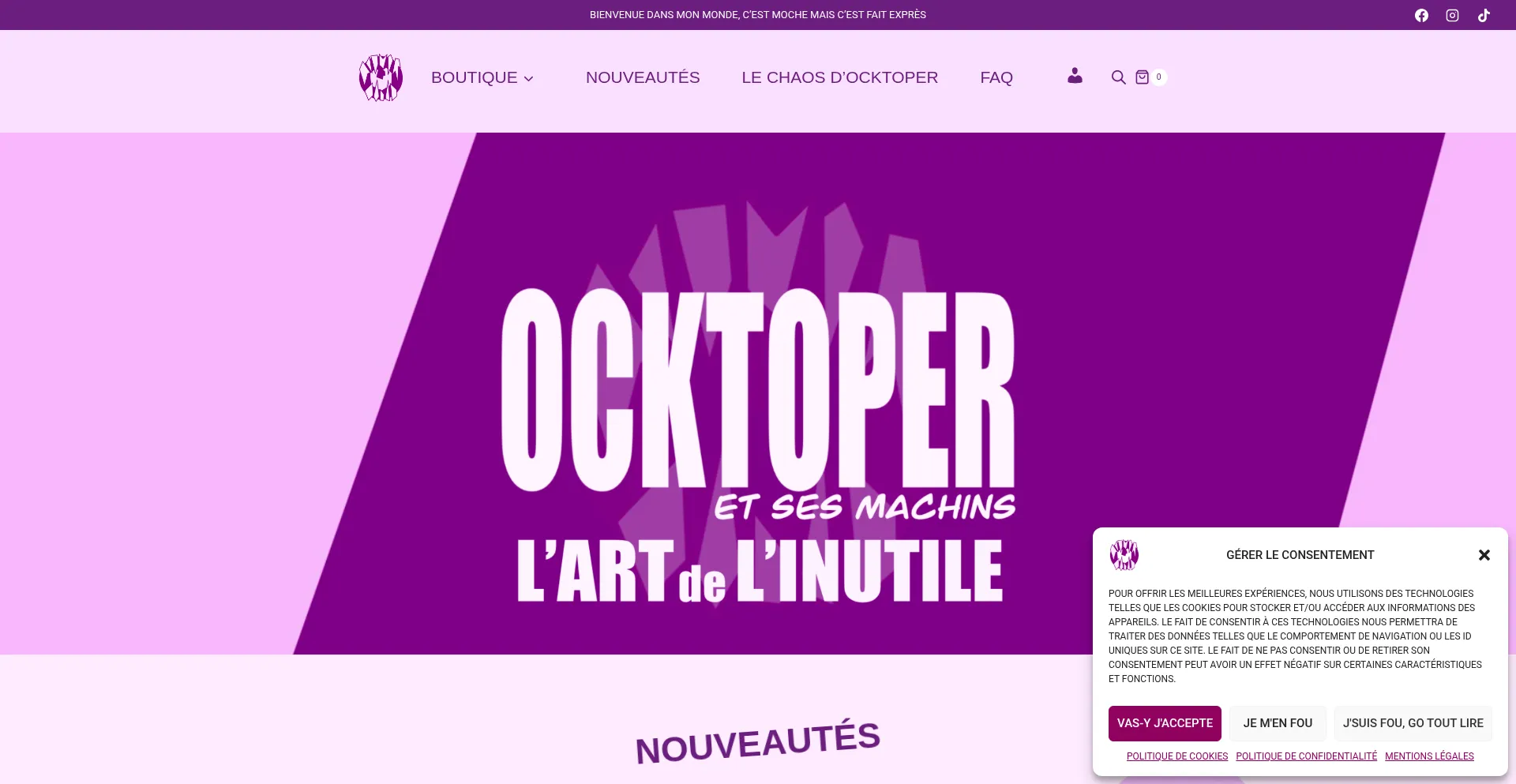This screenshot has width=1516, height=784.
Task: Click the cart item count badge
Action: pyautogui.click(x=1158, y=77)
